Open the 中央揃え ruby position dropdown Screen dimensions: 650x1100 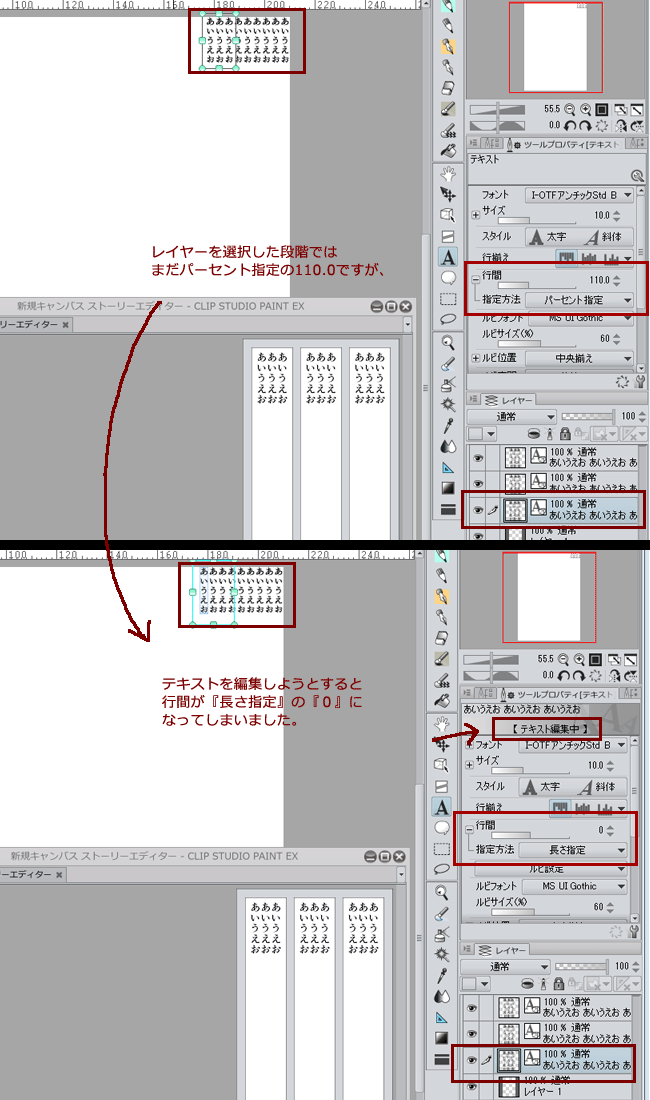579,358
